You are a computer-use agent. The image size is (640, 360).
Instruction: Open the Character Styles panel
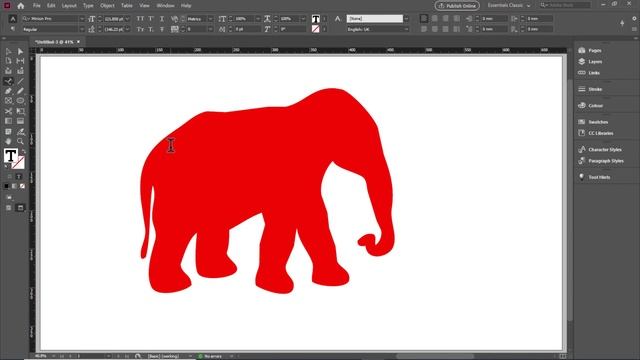tap(604, 150)
